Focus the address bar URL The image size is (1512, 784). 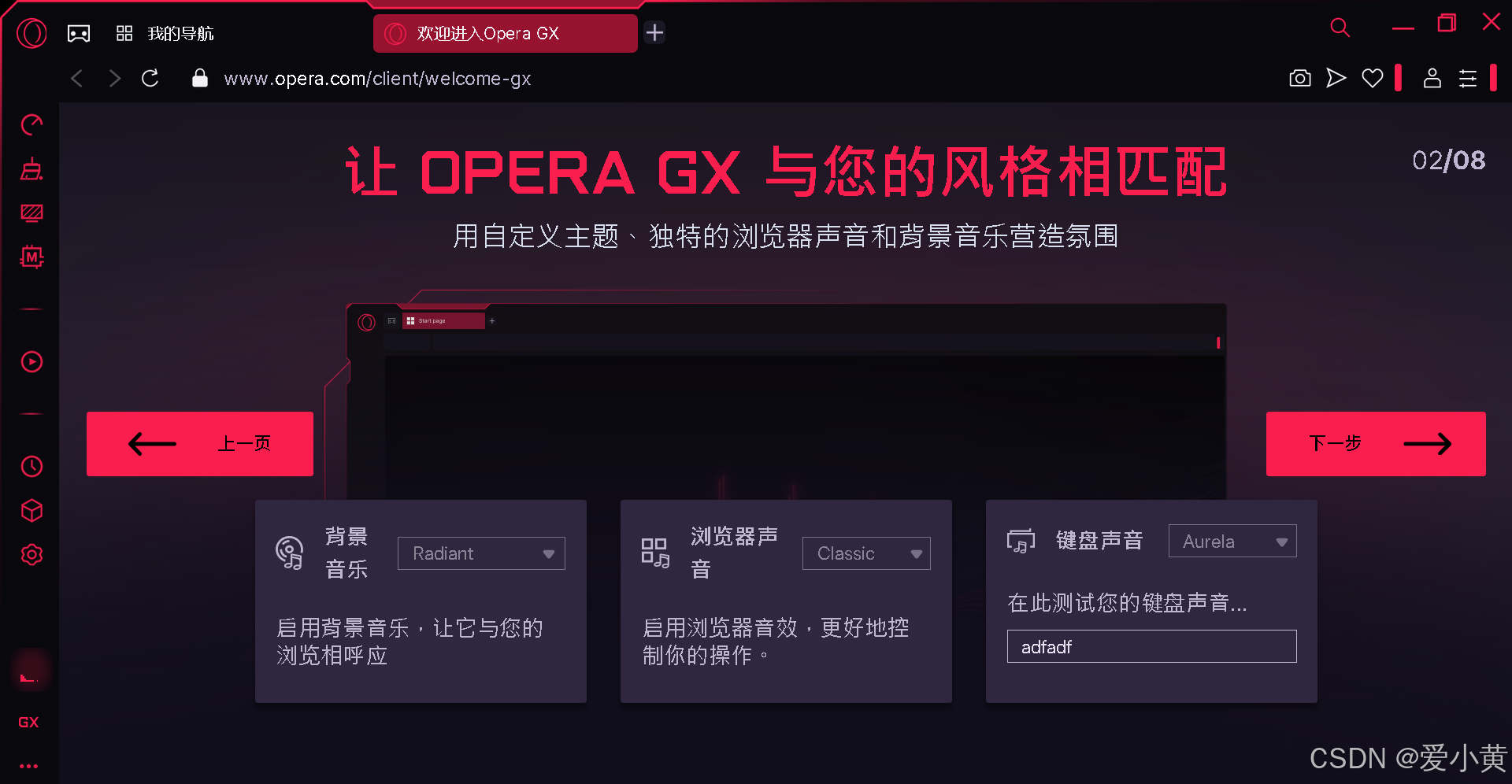click(x=377, y=79)
